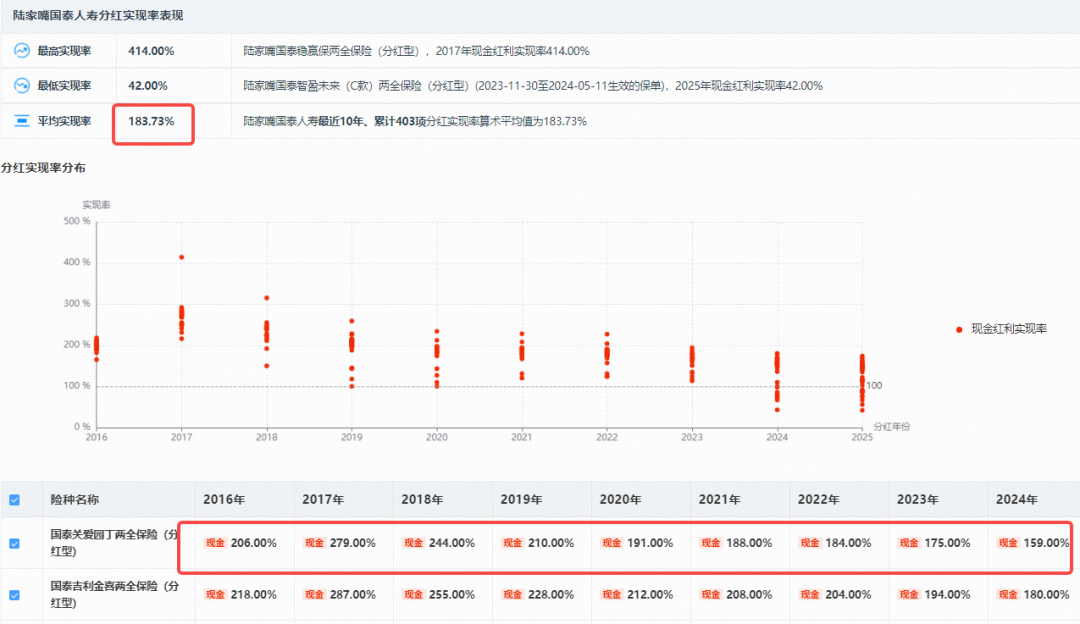Click the 414.00% highest rate value
Image resolution: width=1080 pixels, height=624 pixels.
tap(151, 51)
